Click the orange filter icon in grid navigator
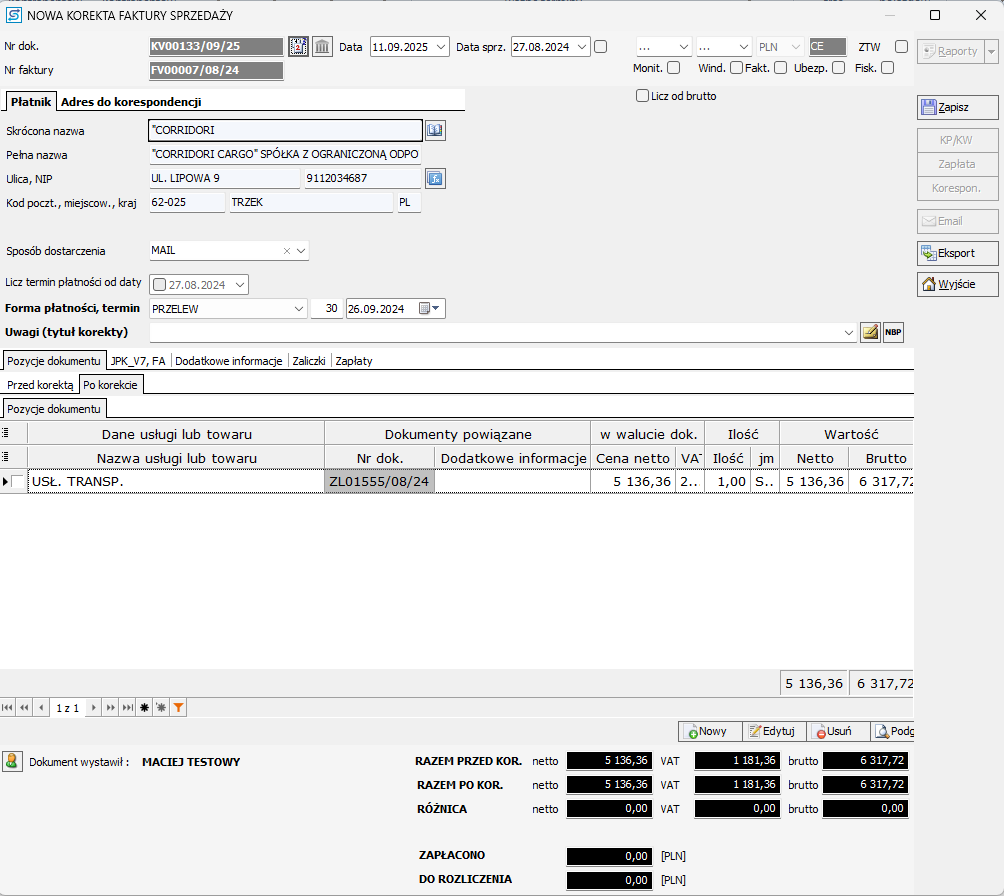 (178, 708)
